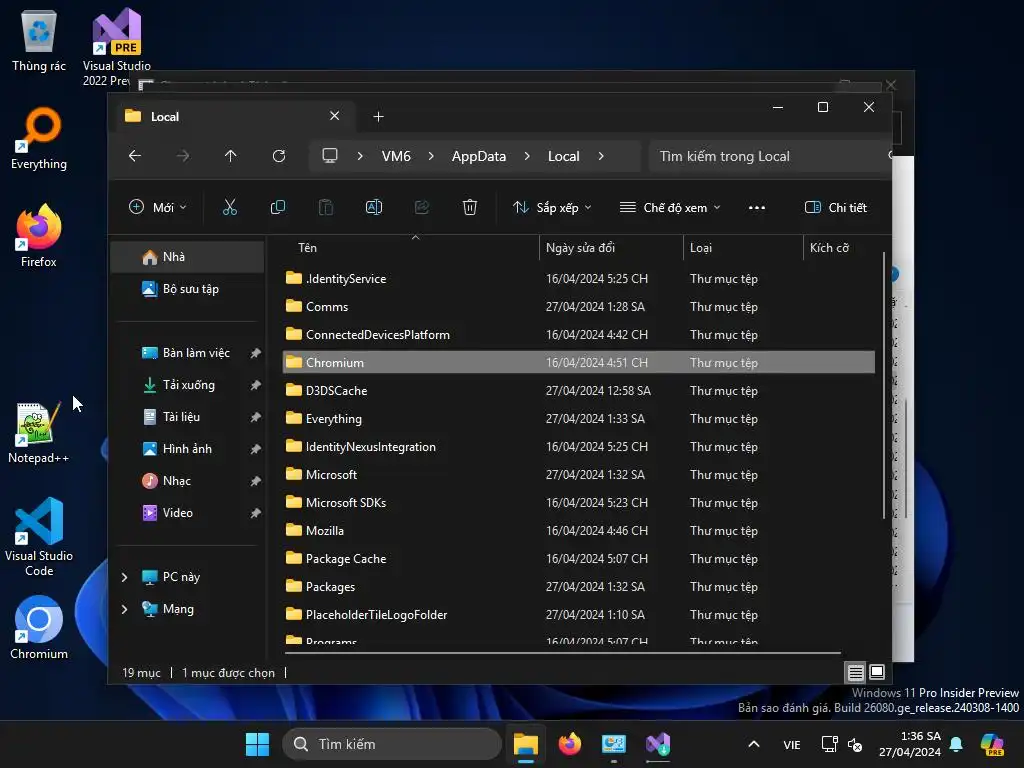Select the Everything desktop shortcut

(39, 139)
